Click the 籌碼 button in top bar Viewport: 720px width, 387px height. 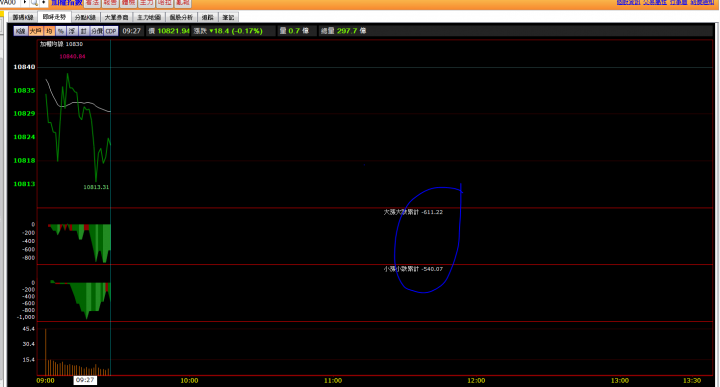coord(129,3)
